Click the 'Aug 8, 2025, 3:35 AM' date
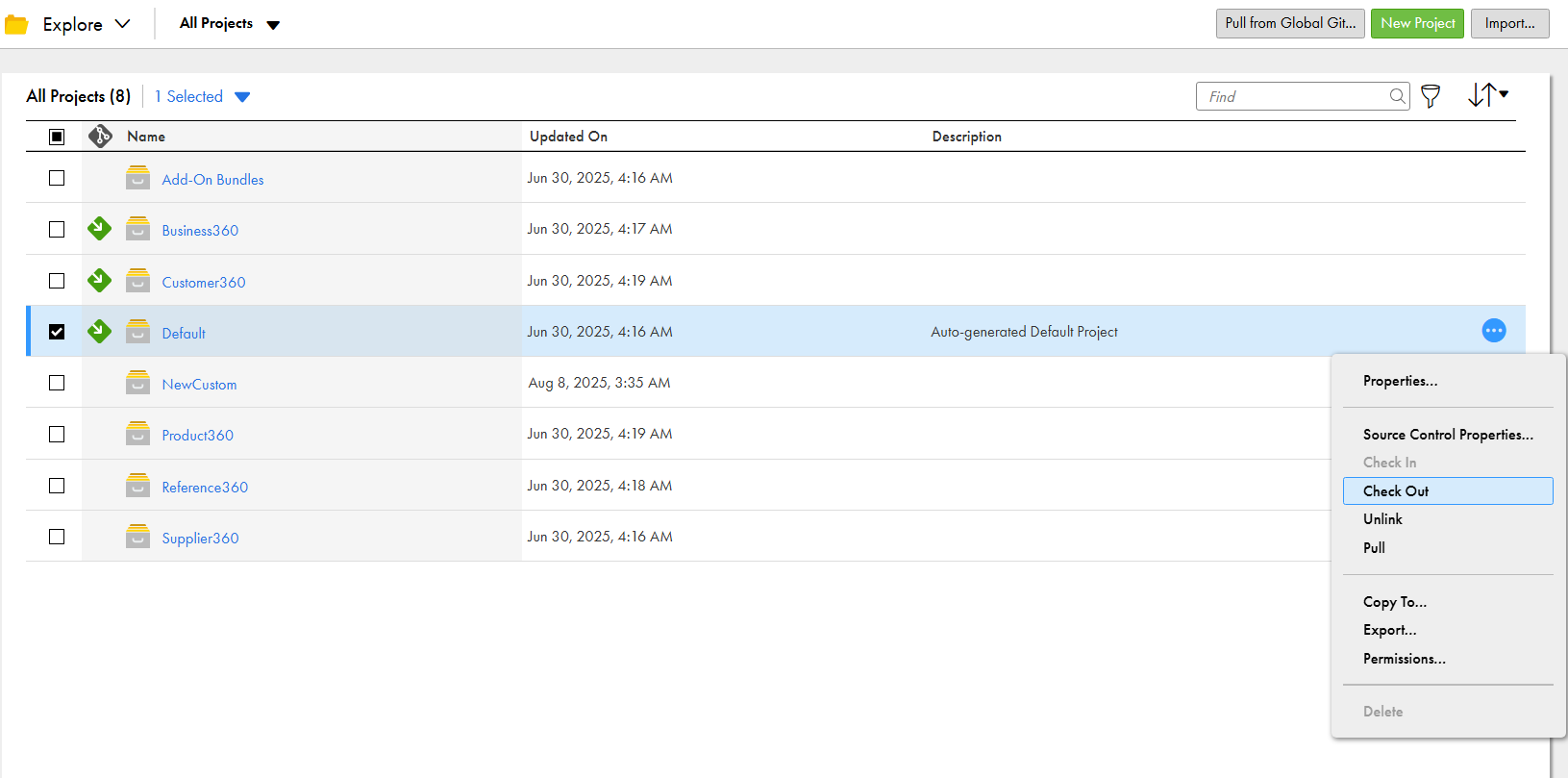This screenshot has height=778, width=1568. tap(599, 383)
